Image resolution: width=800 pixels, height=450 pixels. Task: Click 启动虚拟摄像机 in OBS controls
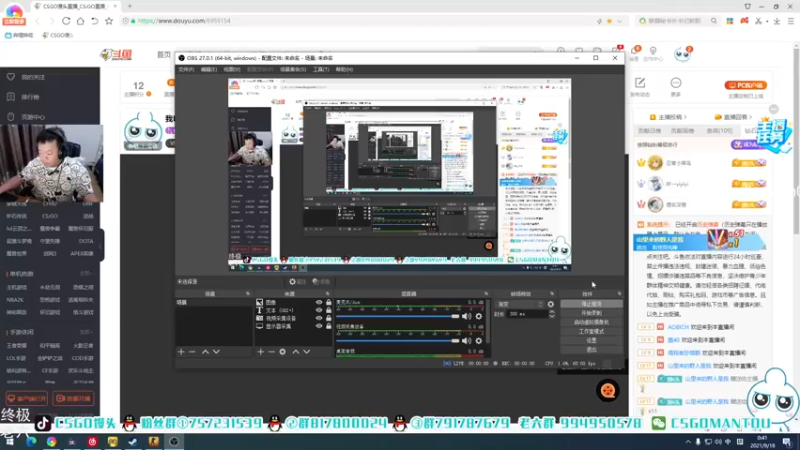point(591,322)
